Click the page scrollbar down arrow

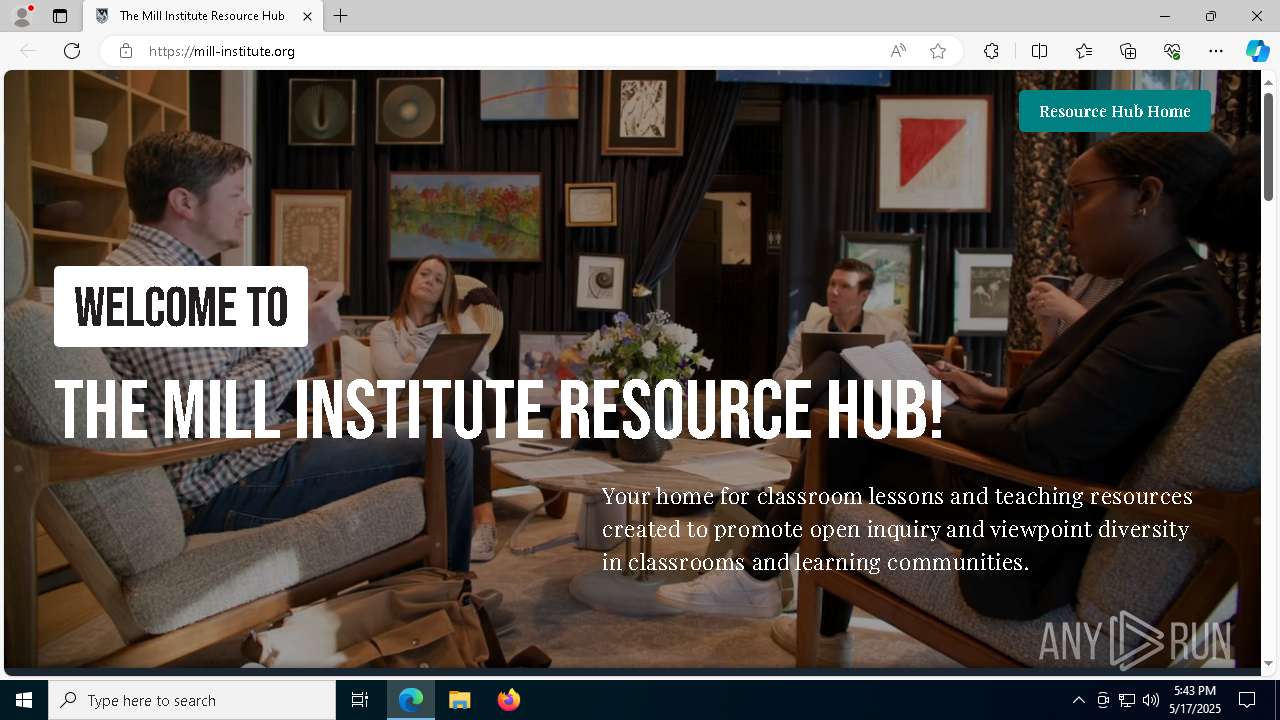1269,663
